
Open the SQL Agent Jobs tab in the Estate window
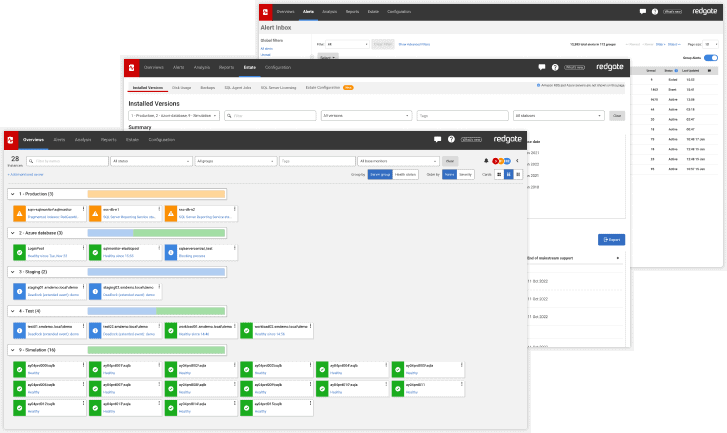click(238, 88)
